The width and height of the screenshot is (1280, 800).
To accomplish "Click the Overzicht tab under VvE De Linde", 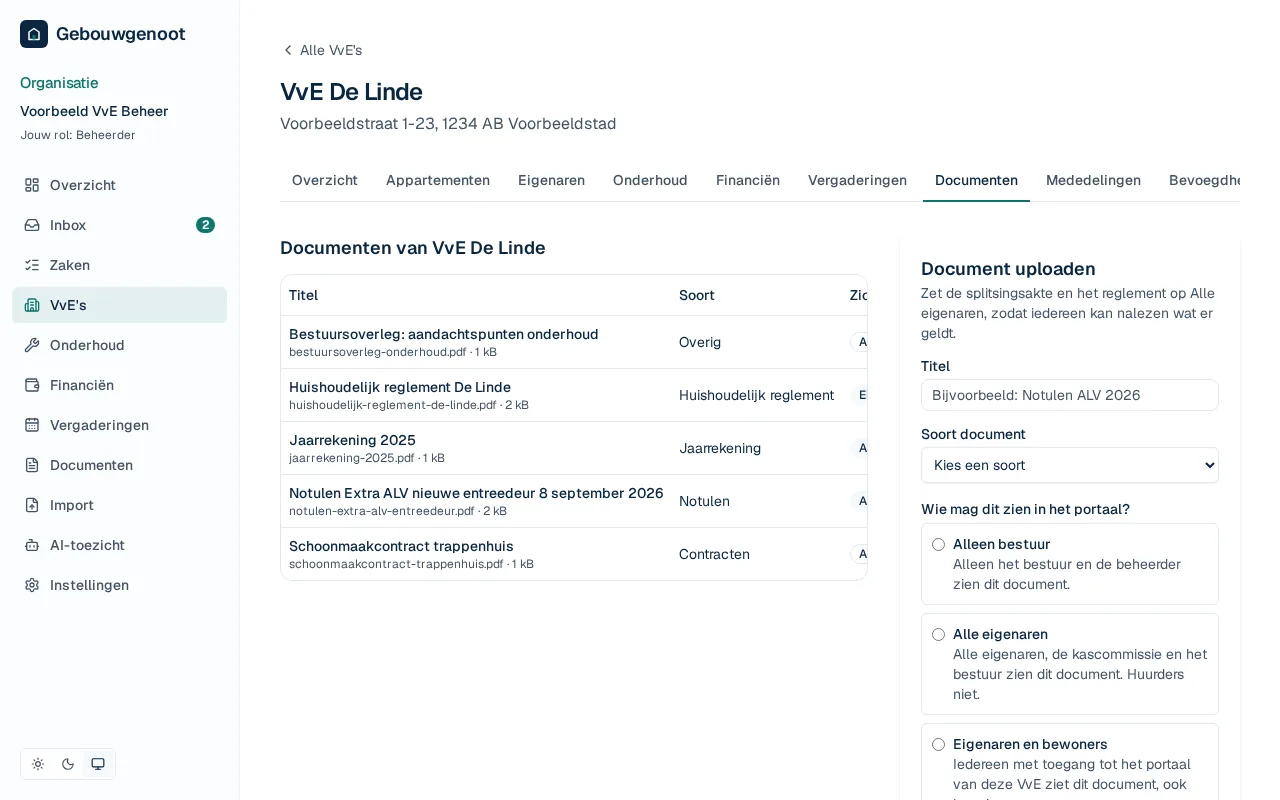I will click(x=325, y=180).
